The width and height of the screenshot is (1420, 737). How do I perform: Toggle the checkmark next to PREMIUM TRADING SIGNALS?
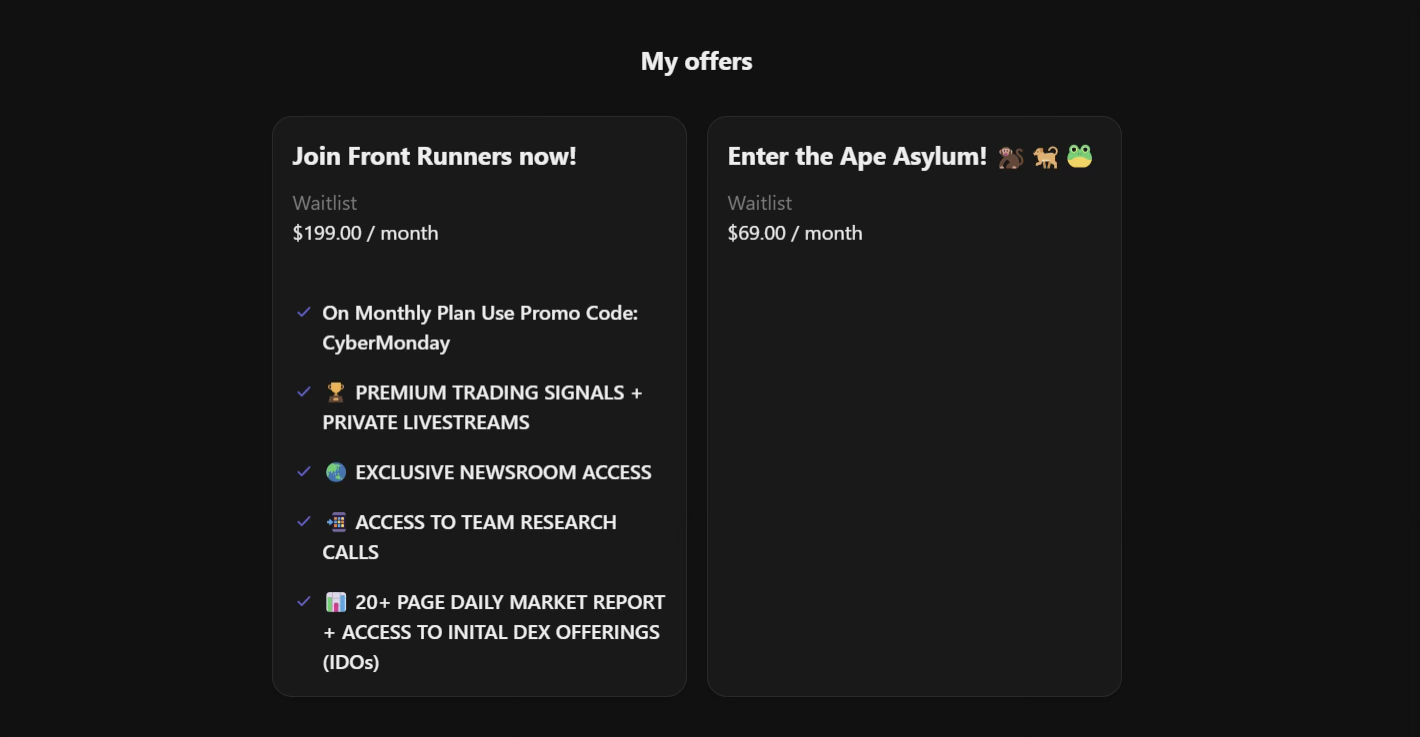pyautogui.click(x=304, y=392)
